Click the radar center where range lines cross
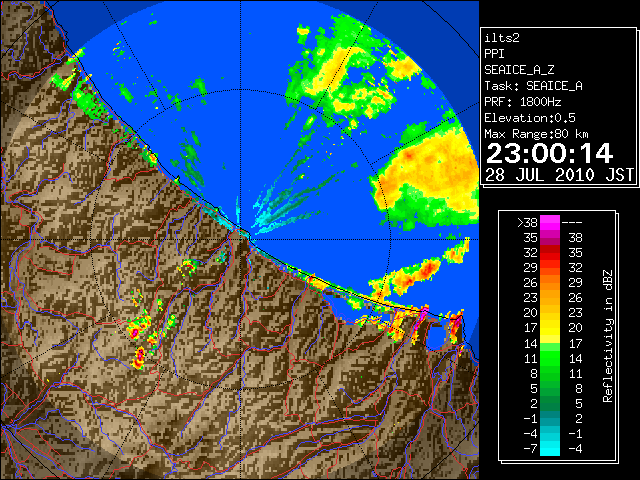This screenshot has height=480, width=640. [241, 239]
